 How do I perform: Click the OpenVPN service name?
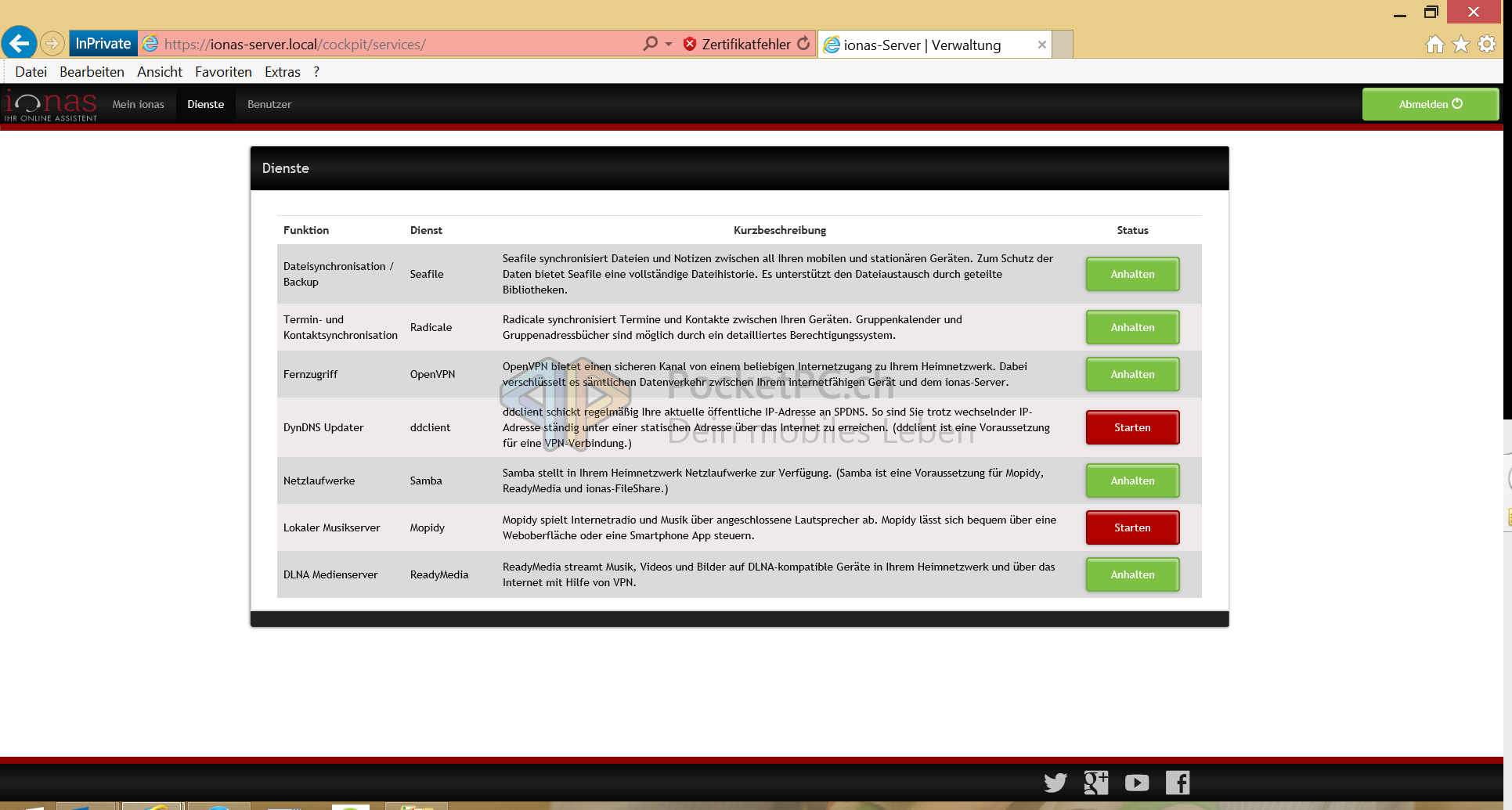point(432,374)
